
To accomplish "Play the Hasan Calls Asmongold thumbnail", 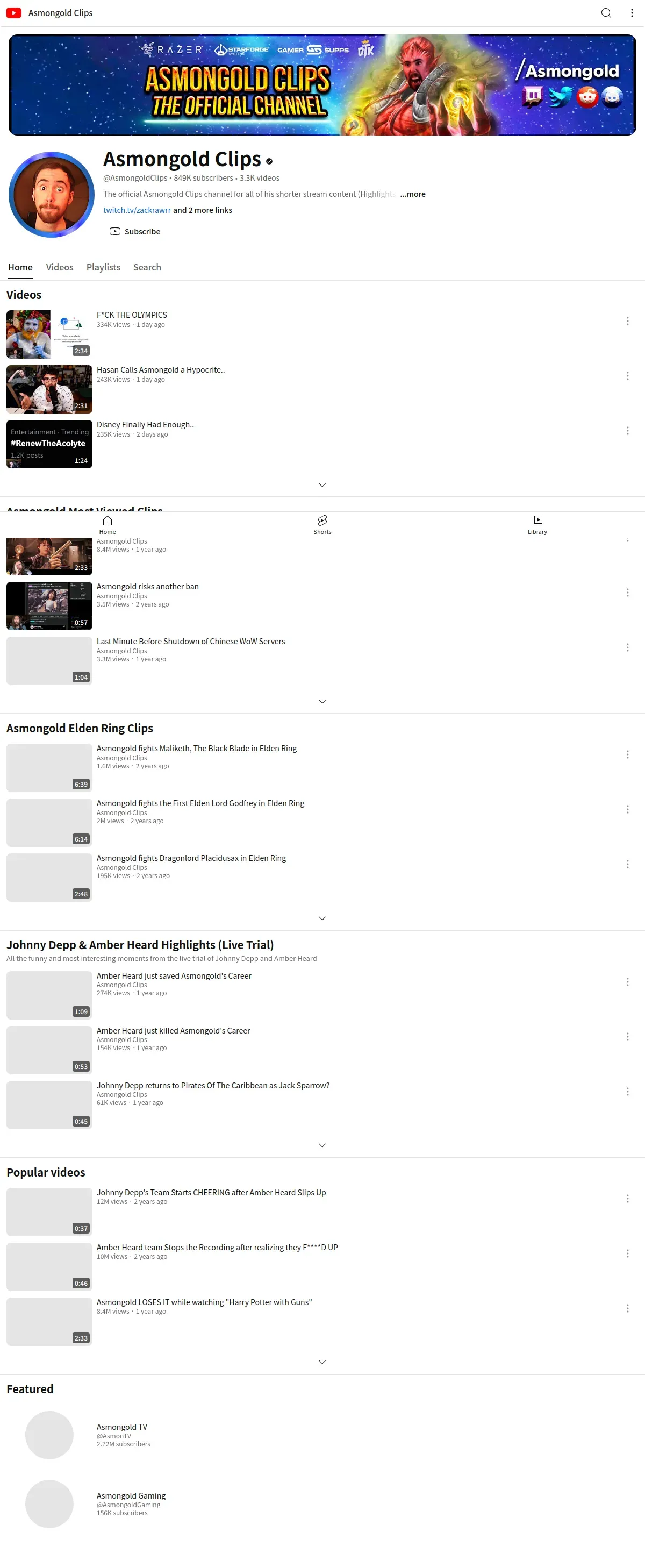I will point(49,389).
